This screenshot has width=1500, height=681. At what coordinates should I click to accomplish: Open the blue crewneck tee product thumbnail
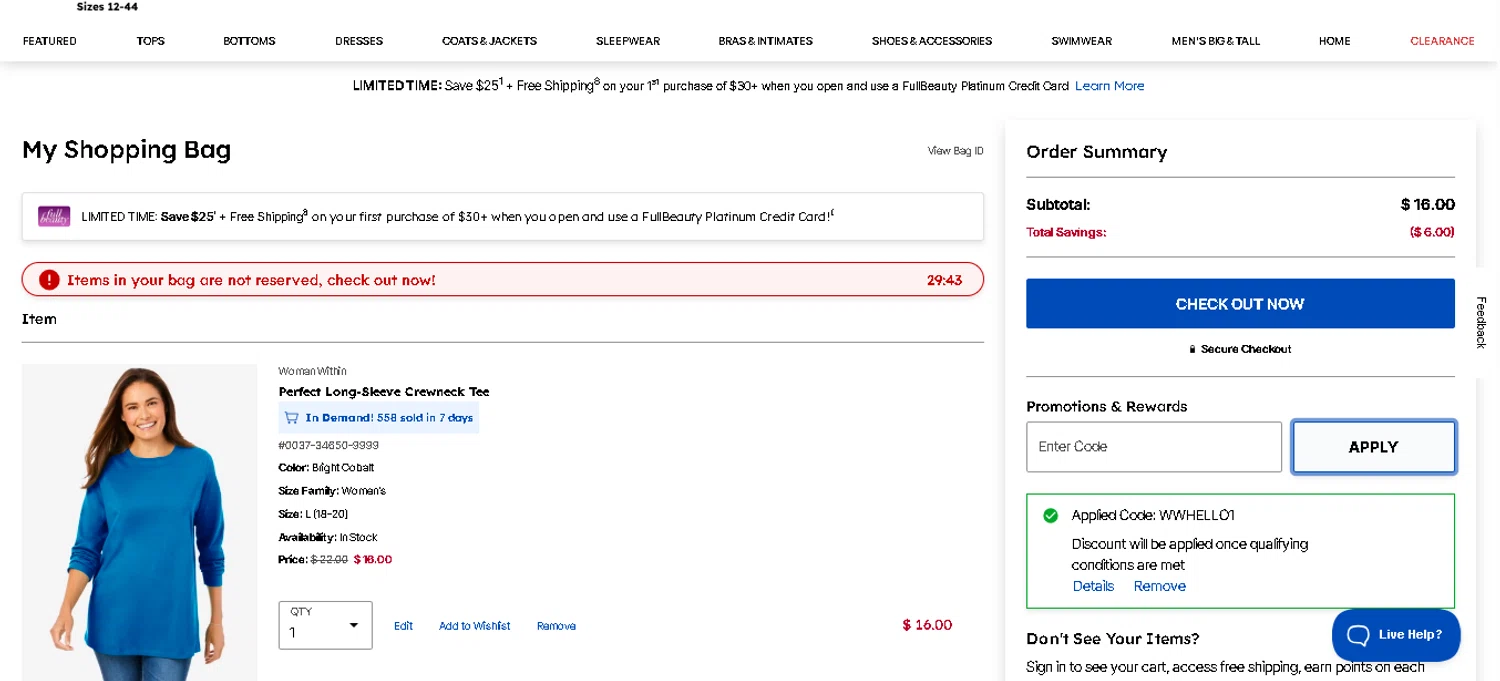[140, 522]
